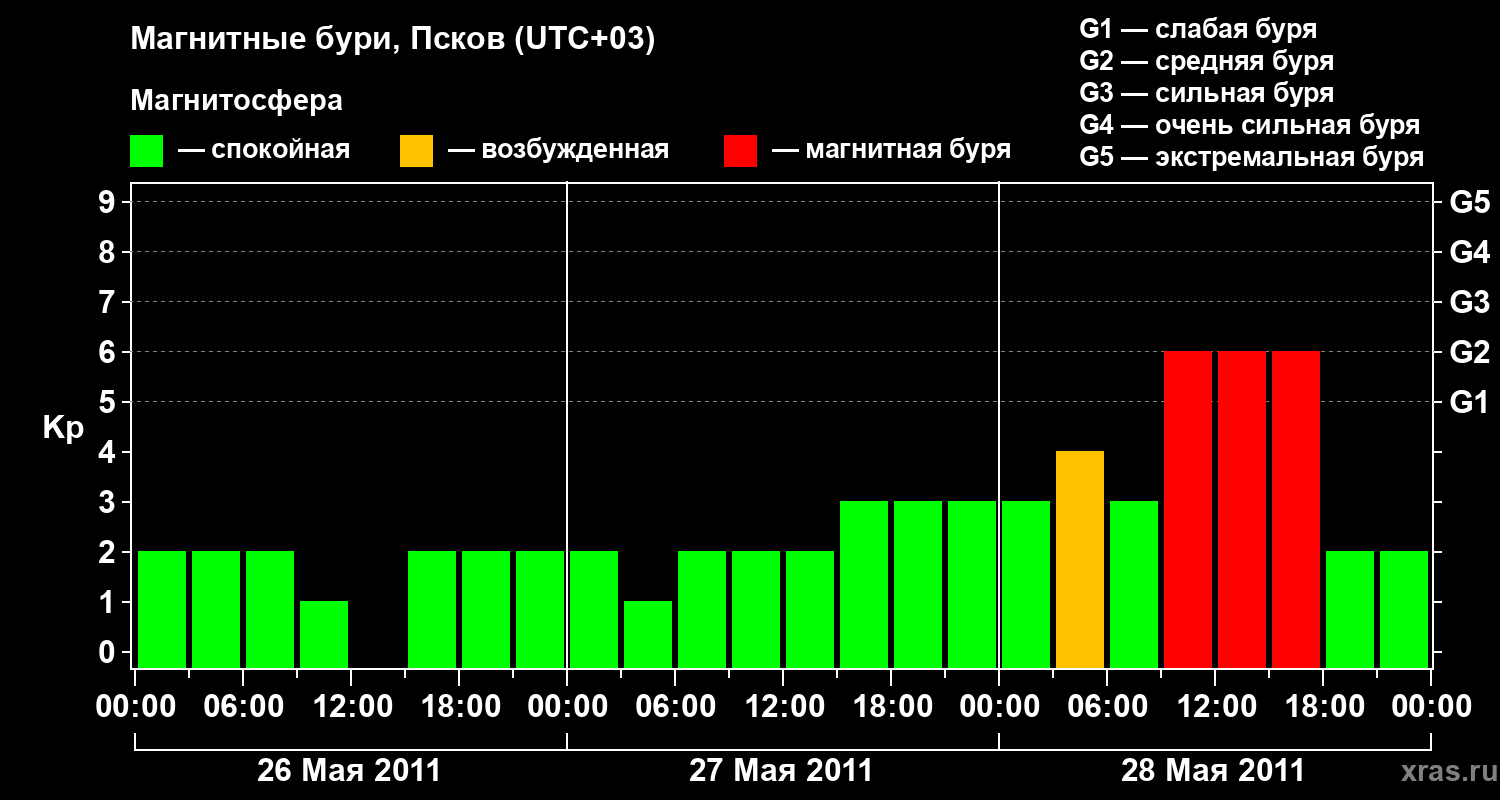Click the green Kp 3 bar at 06:00 on 28 Мая
Image resolution: width=1500 pixels, height=800 pixels.
pos(1134,585)
